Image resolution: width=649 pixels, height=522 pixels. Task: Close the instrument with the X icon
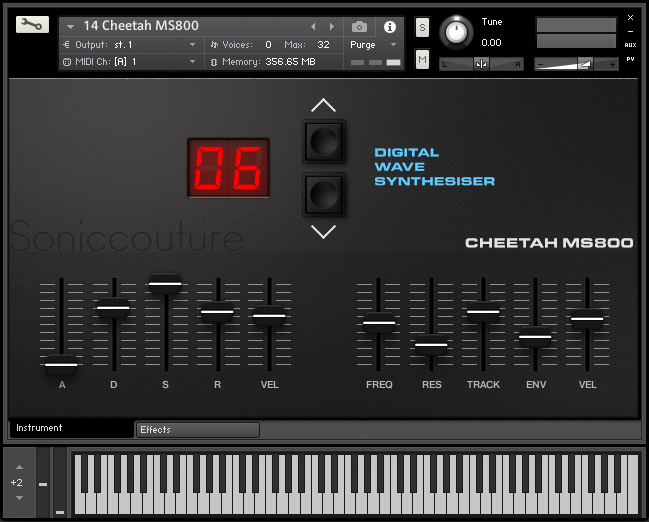pos(630,17)
